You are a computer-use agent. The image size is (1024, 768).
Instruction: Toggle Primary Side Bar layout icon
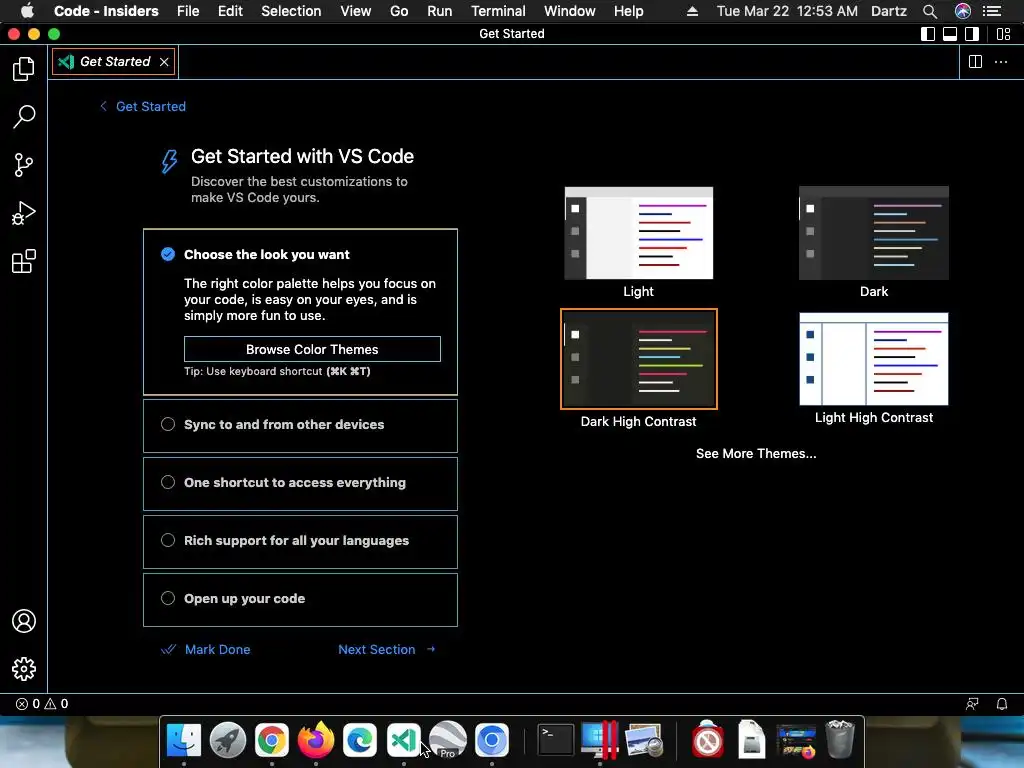pos(927,34)
